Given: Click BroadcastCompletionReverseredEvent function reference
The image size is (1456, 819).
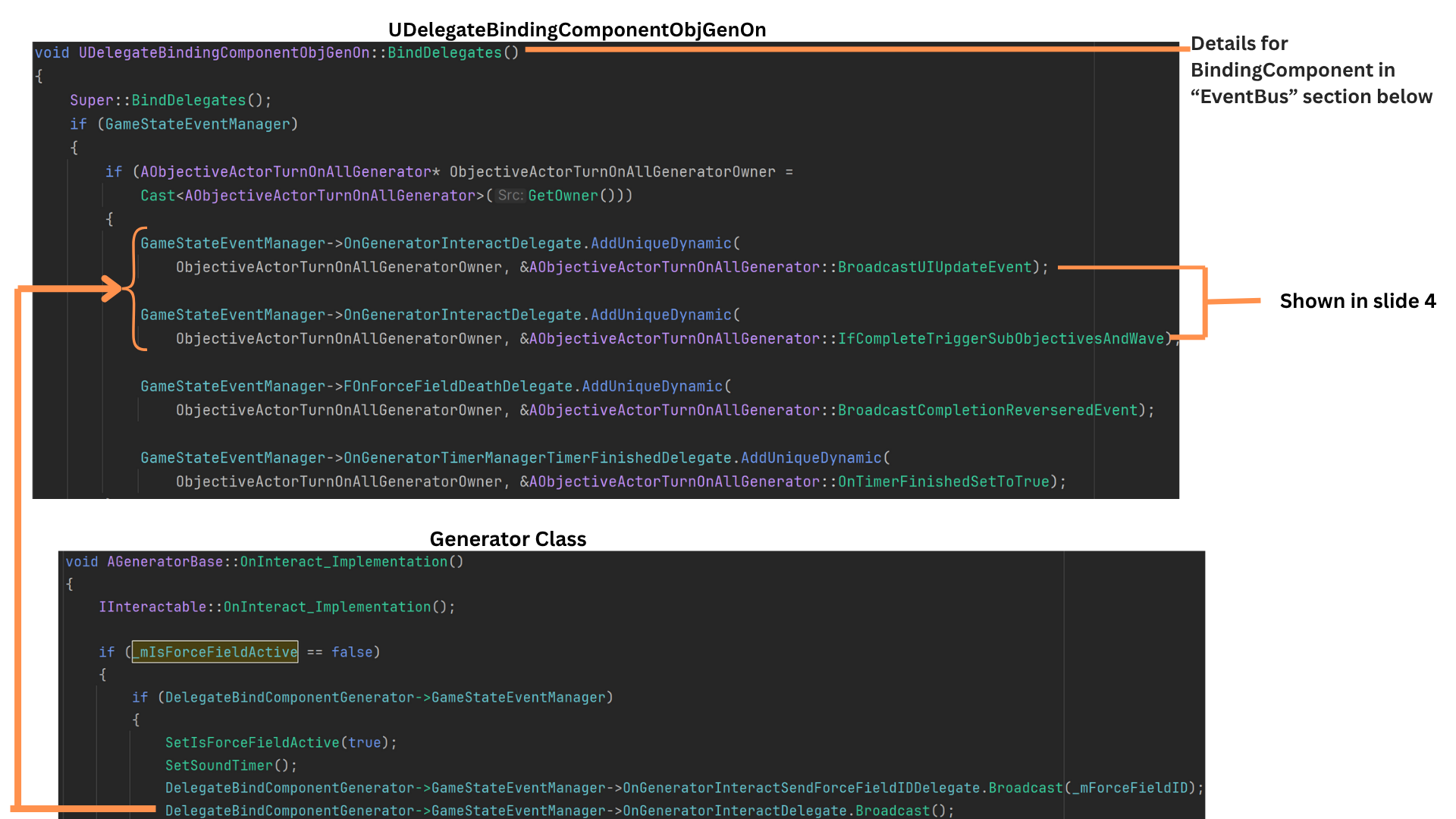Looking at the screenshot, I should coord(987,410).
